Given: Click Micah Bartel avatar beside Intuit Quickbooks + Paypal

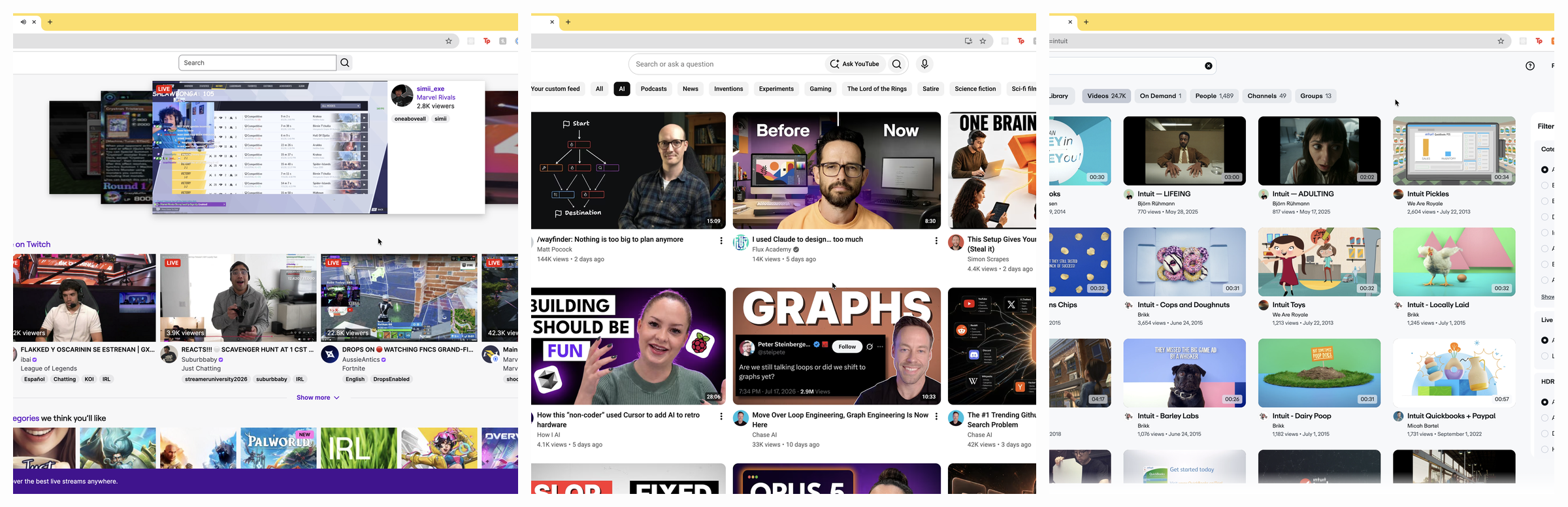Looking at the screenshot, I should [1399, 416].
